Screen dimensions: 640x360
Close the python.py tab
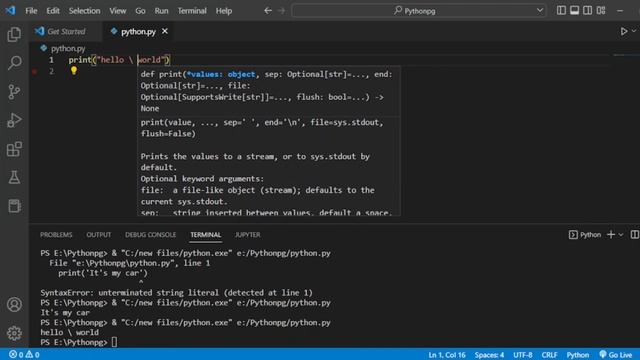tap(165, 31)
